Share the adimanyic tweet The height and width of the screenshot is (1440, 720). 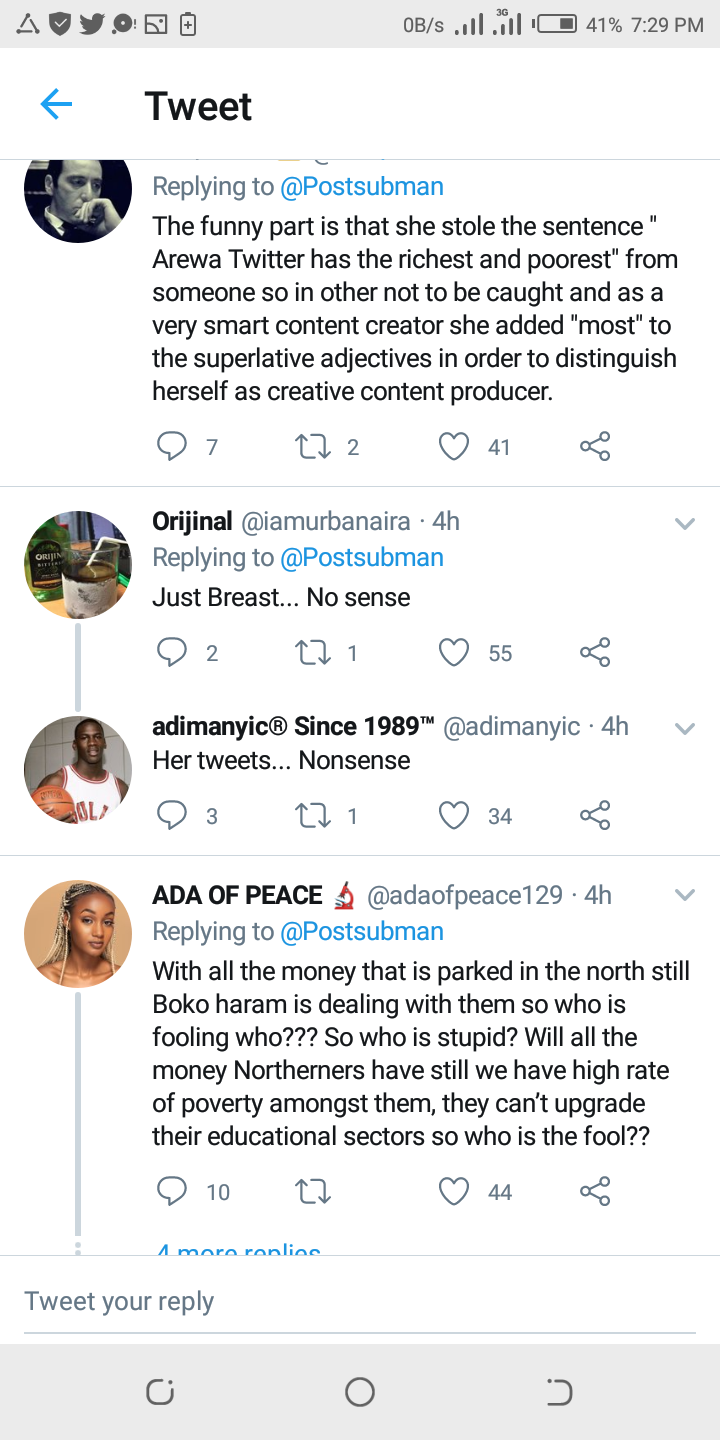coord(595,816)
